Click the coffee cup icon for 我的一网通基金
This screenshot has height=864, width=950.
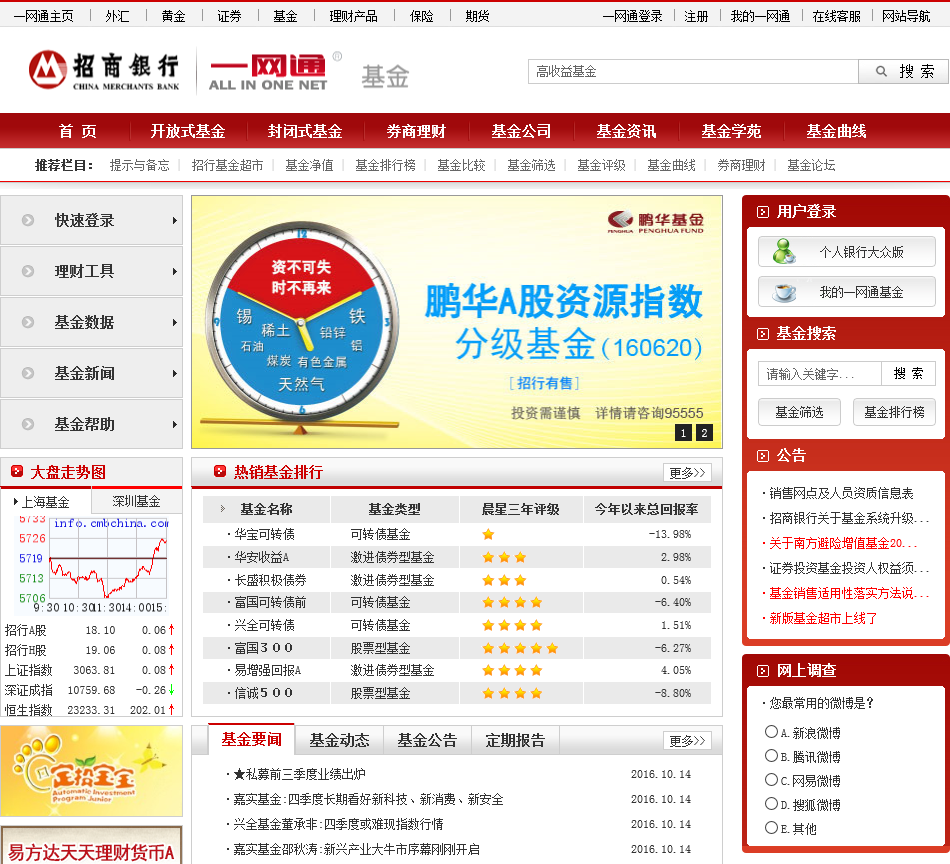(784, 292)
